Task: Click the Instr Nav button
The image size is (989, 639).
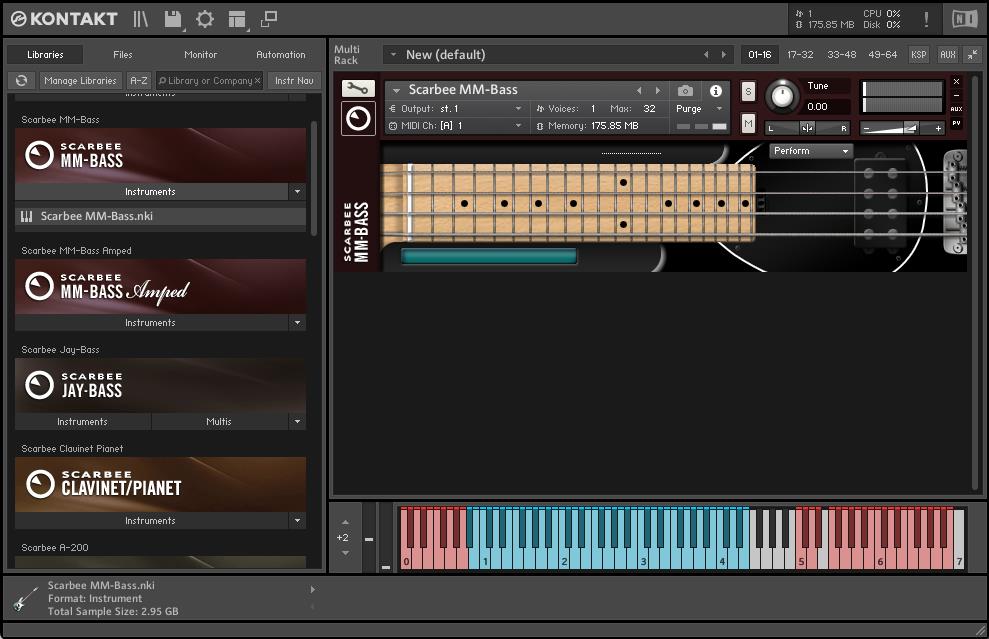Action: [293, 81]
